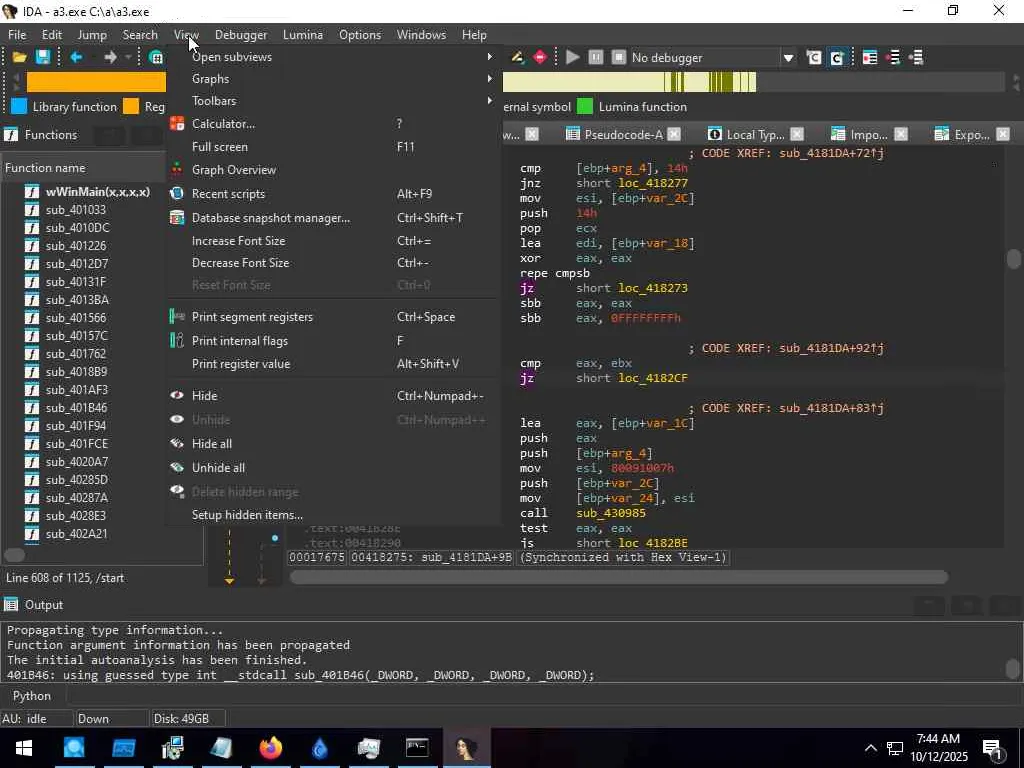Viewport: 1024px width, 768px height.
Task: Pause the process button
Action: point(596,57)
